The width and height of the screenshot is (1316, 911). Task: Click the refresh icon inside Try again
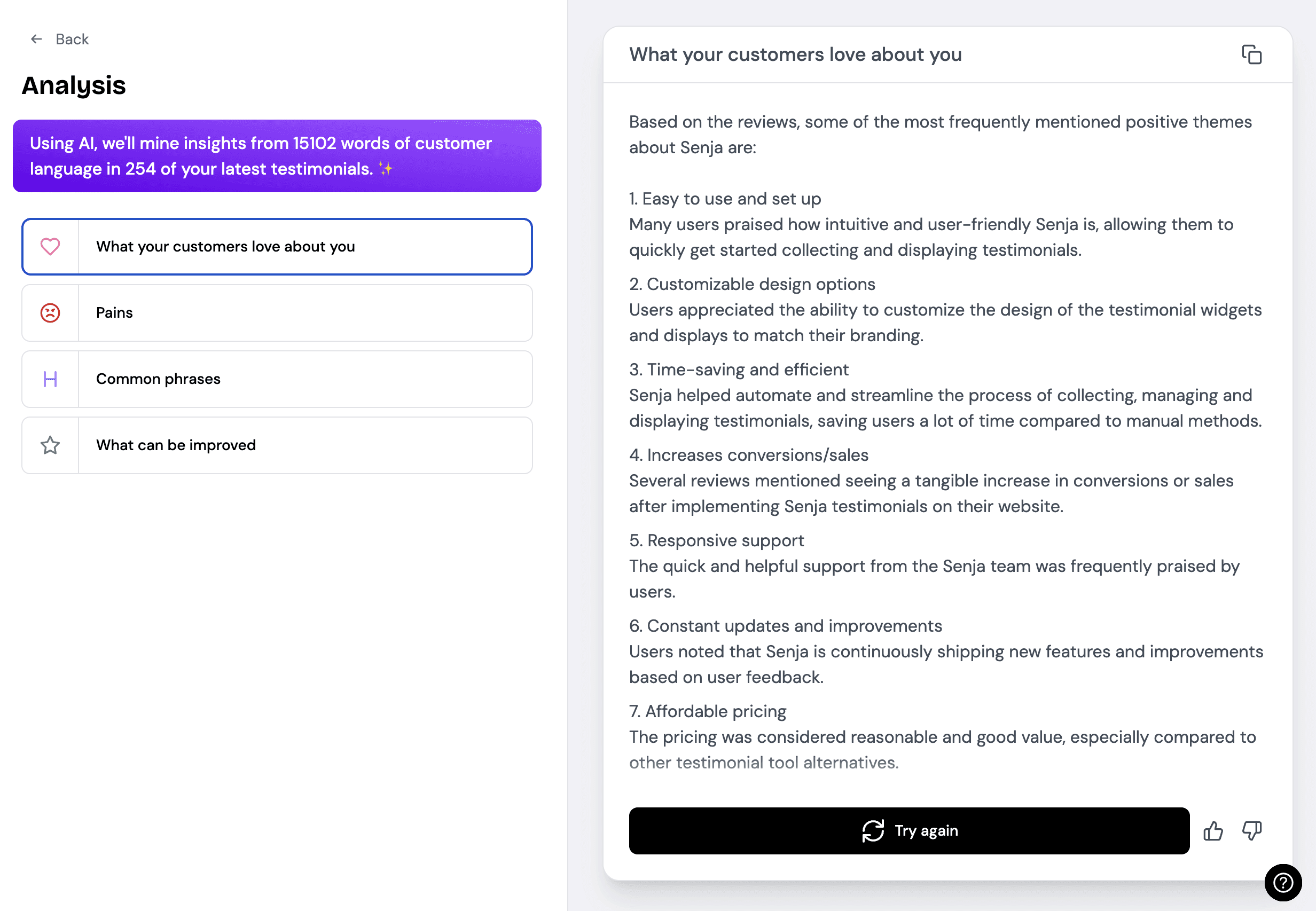coord(873,831)
